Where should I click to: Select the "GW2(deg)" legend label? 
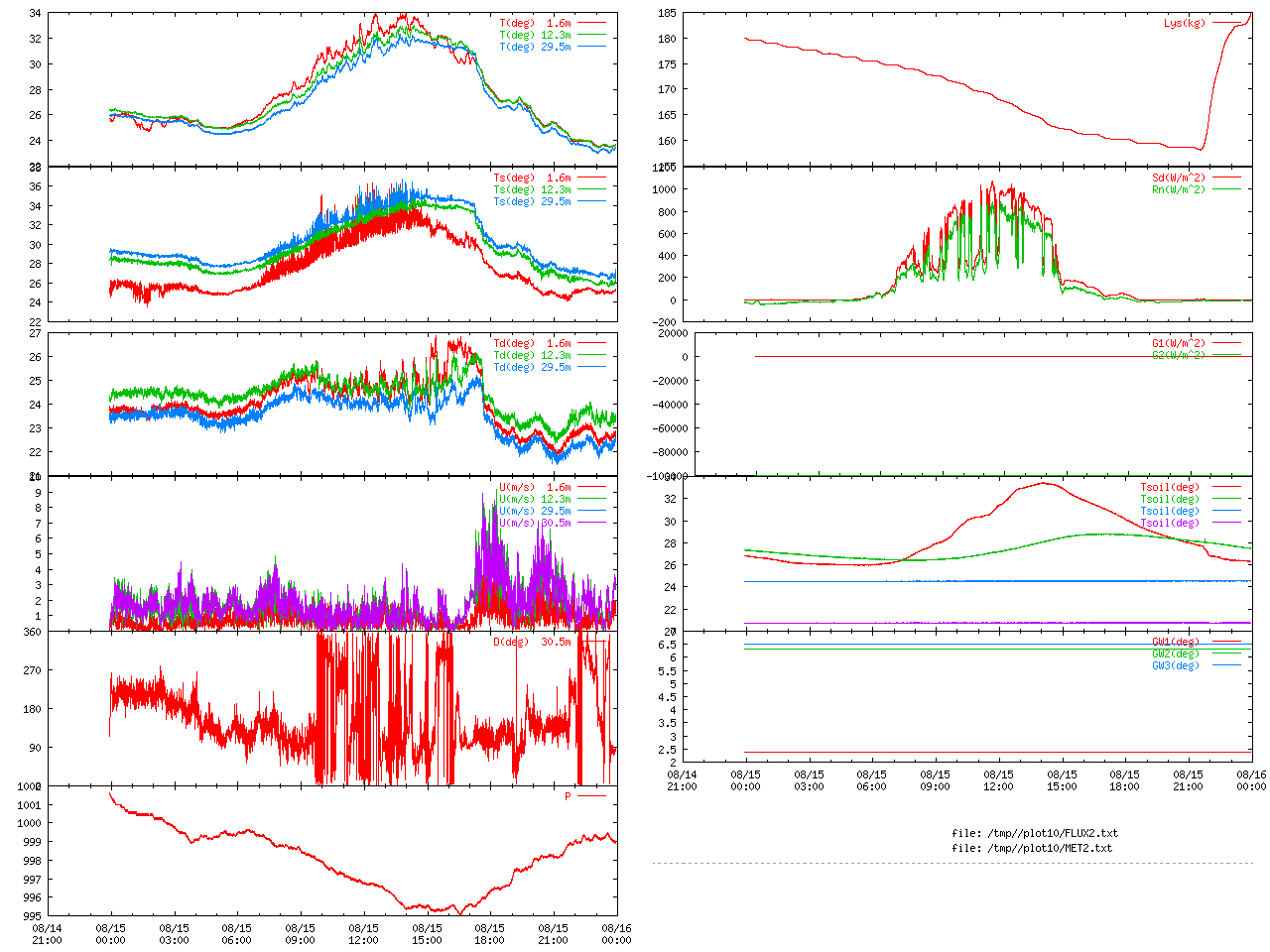point(1176,654)
